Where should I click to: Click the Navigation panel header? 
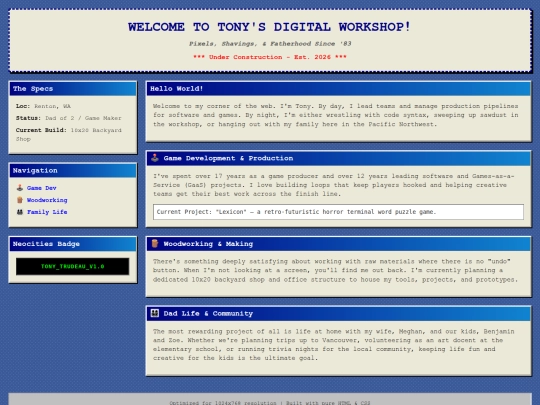[x=73, y=170]
